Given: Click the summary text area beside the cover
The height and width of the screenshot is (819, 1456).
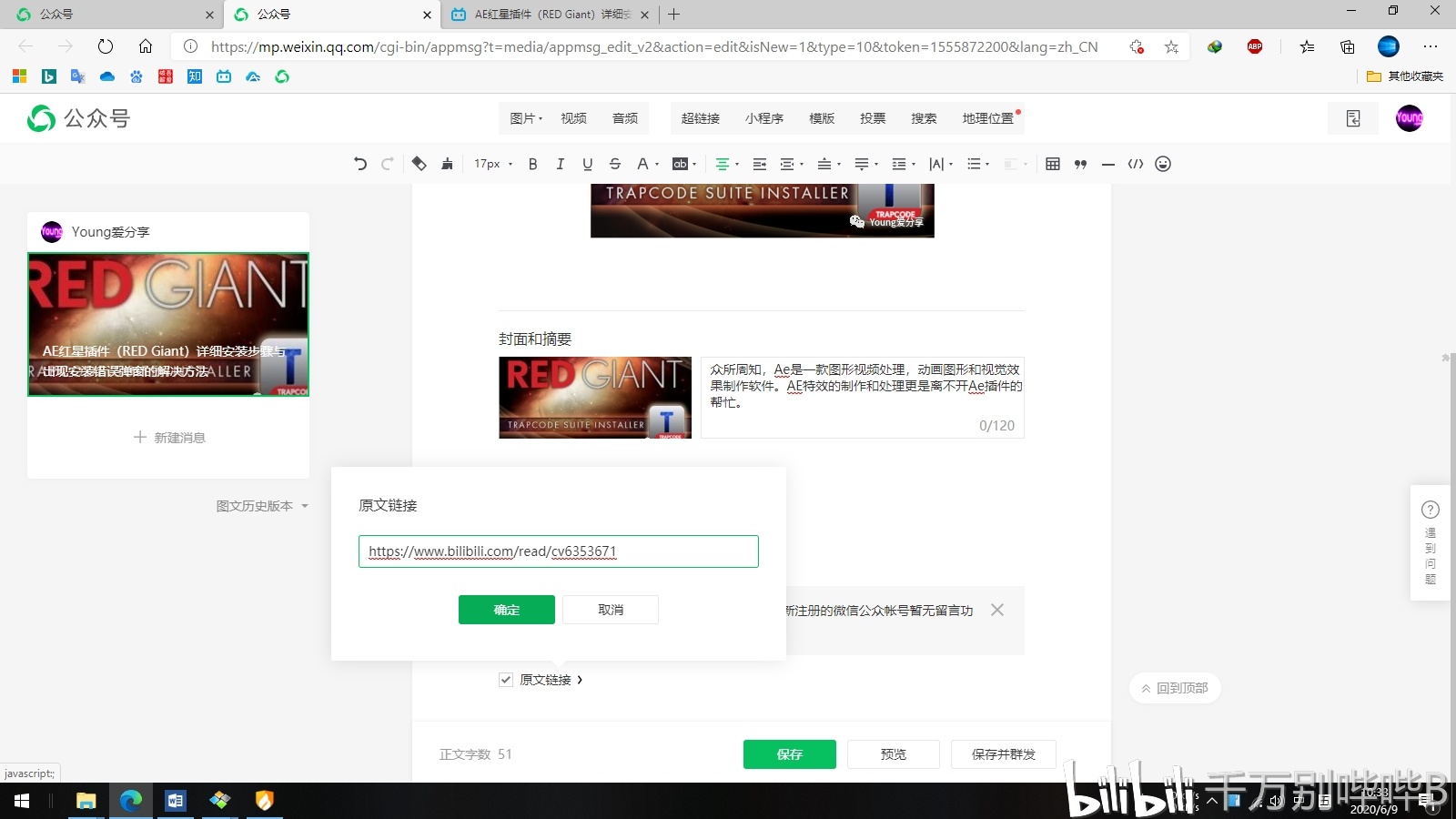Looking at the screenshot, I should (863, 398).
